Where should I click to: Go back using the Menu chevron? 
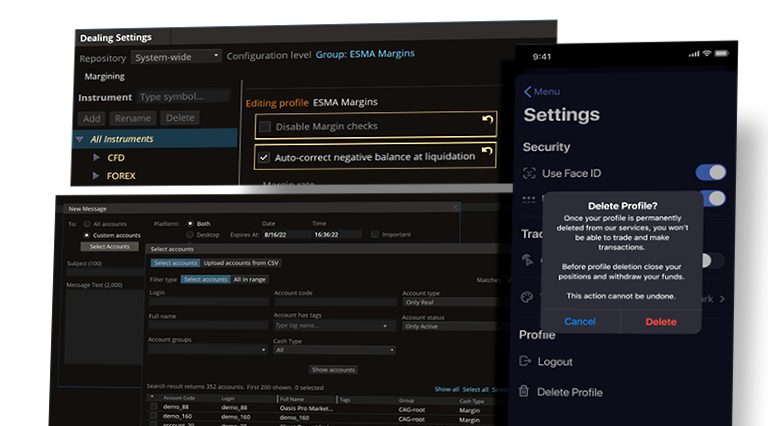(x=529, y=91)
